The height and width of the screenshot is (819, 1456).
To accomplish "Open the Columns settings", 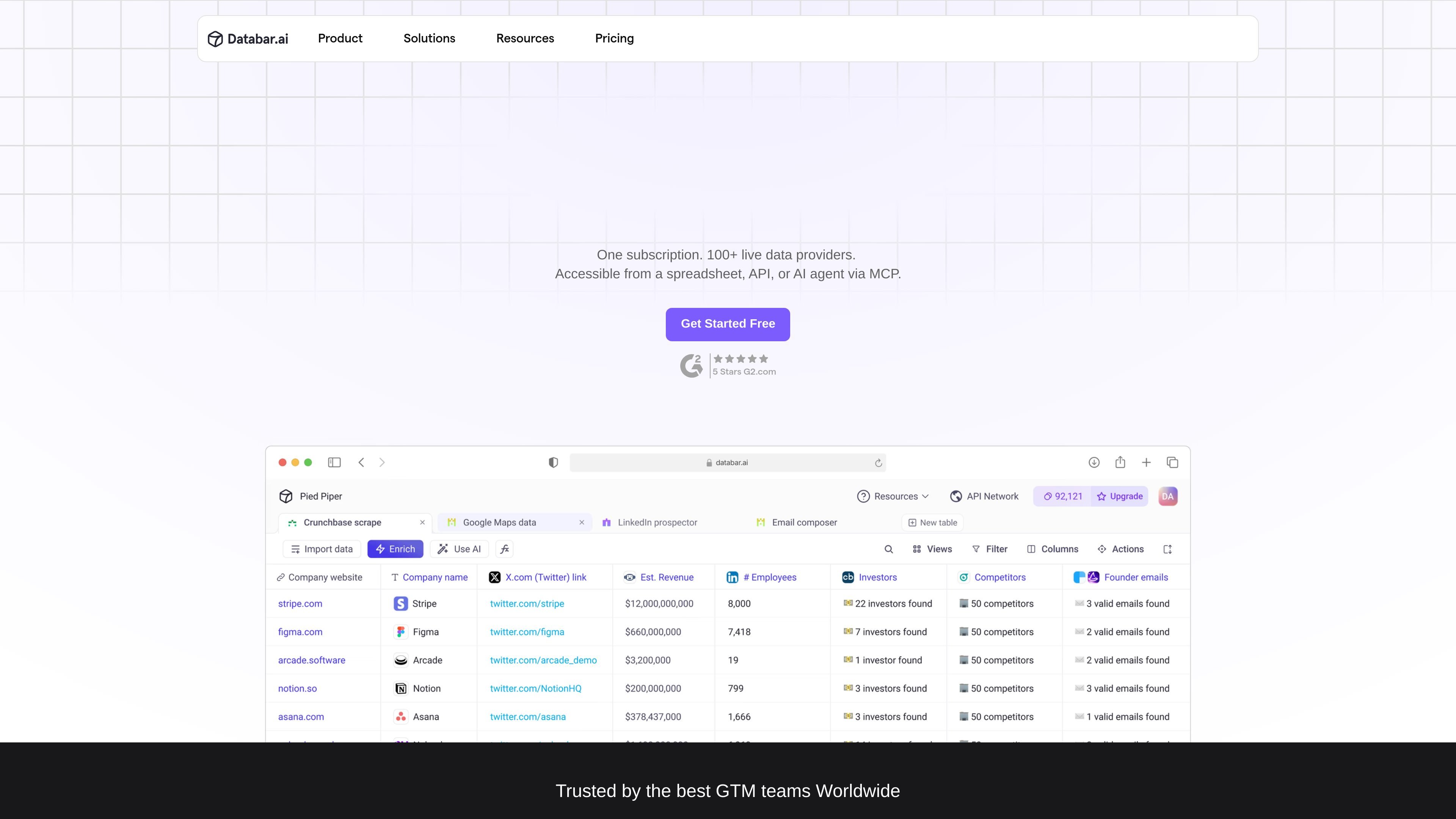I will tap(1053, 549).
